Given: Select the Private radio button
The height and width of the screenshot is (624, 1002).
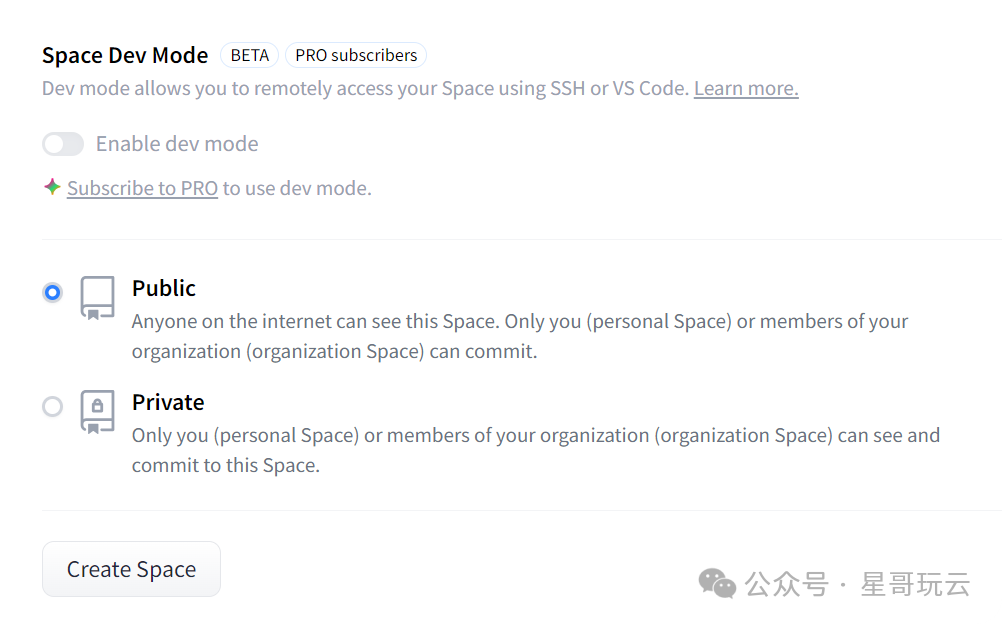Looking at the screenshot, I should pyautogui.click(x=52, y=406).
